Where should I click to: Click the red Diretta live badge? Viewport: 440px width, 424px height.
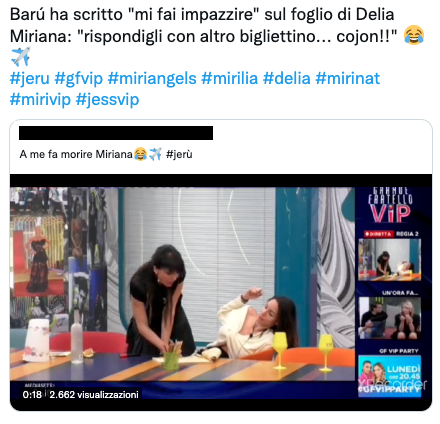point(378,234)
